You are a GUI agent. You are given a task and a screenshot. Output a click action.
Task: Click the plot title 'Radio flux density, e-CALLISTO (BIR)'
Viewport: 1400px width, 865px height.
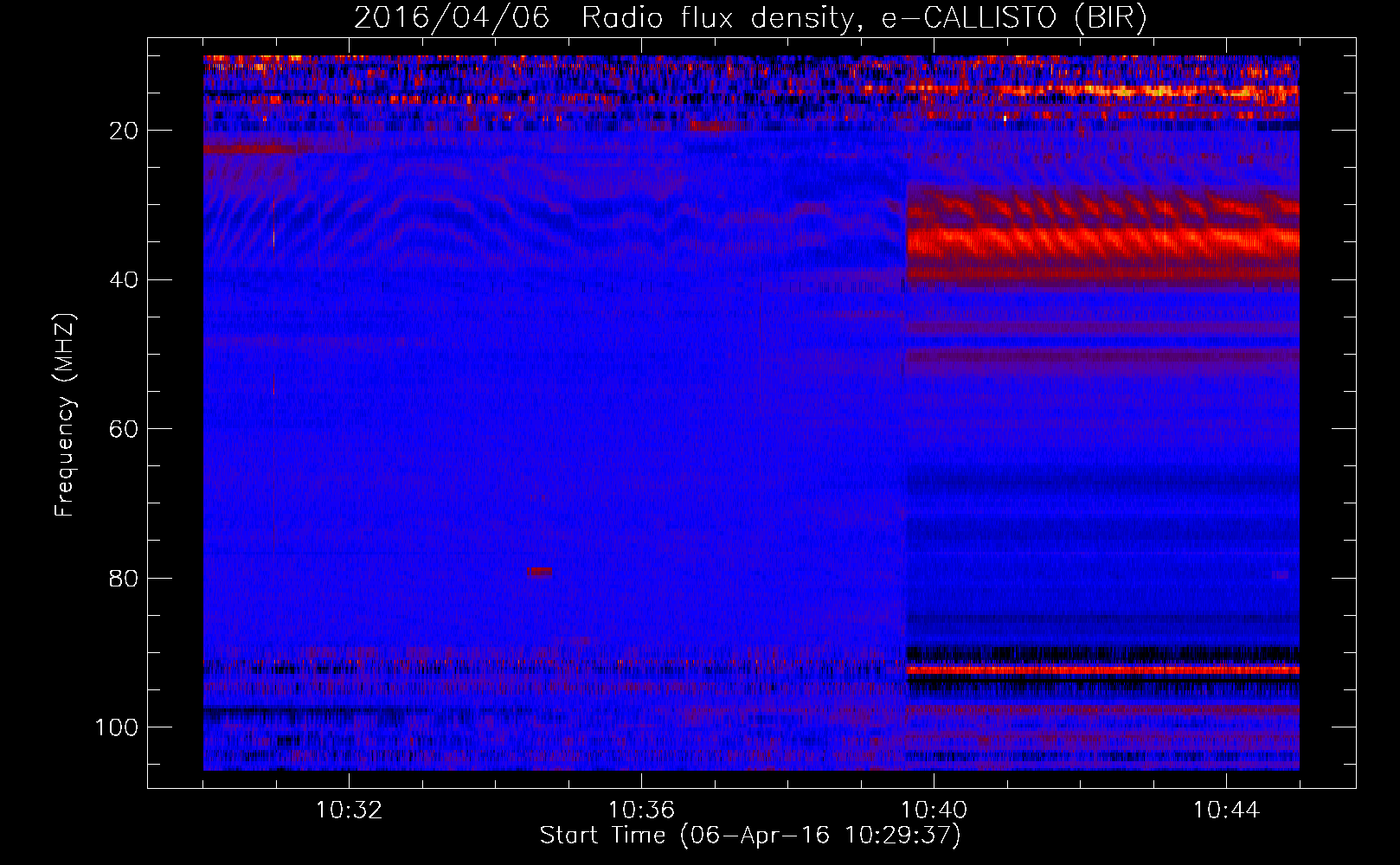(864, 18)
